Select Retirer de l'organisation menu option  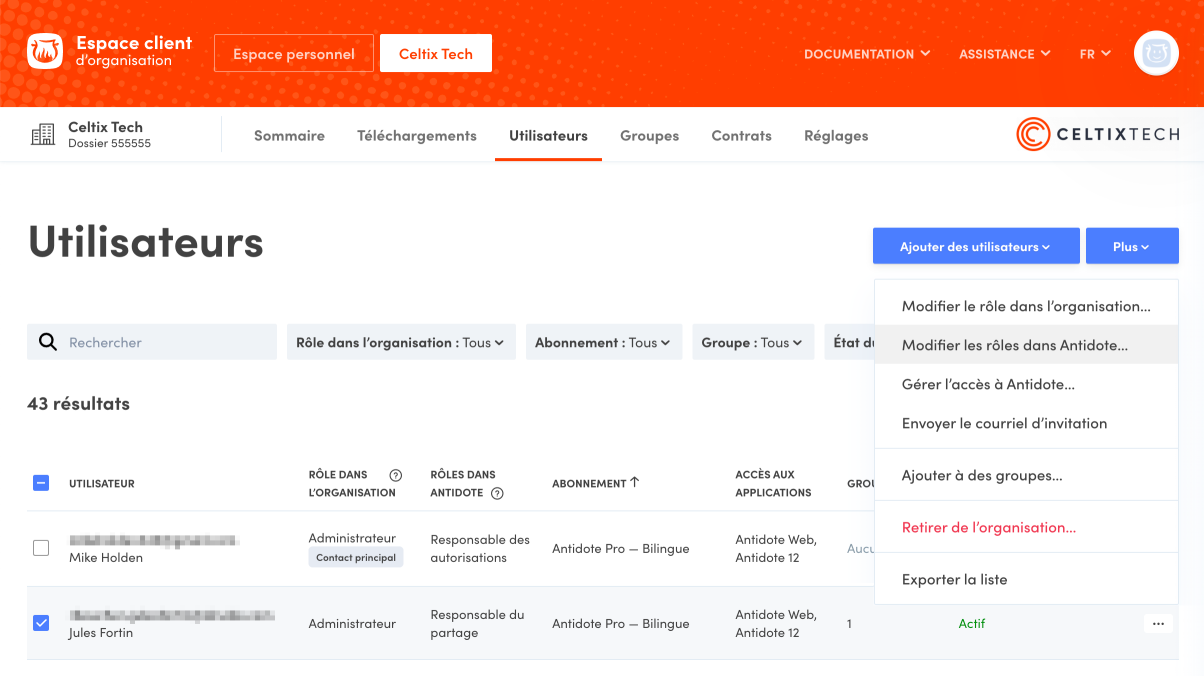pyautogui.click(x=988, y=527)
